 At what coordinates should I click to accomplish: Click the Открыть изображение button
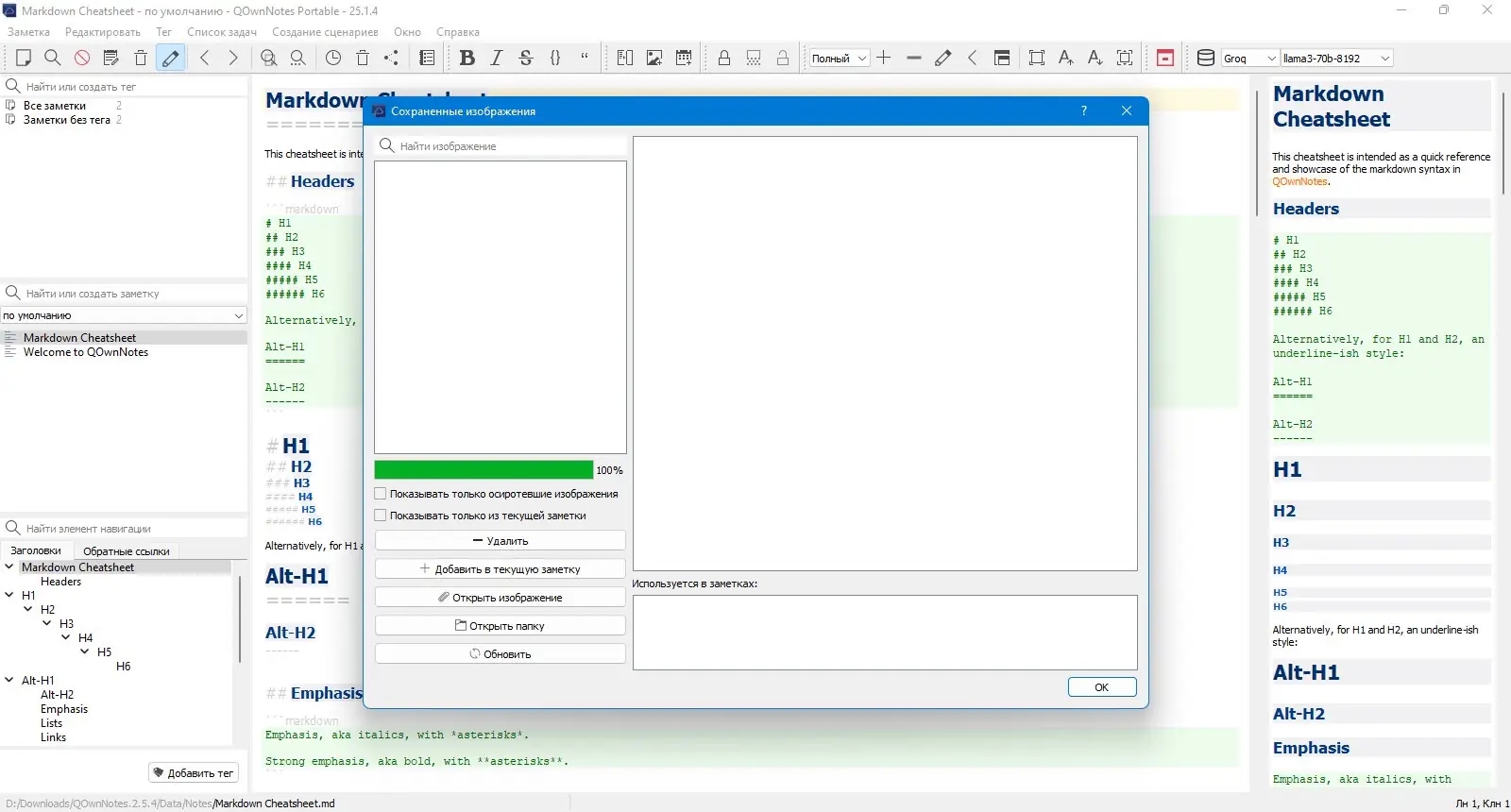(501, 598)
